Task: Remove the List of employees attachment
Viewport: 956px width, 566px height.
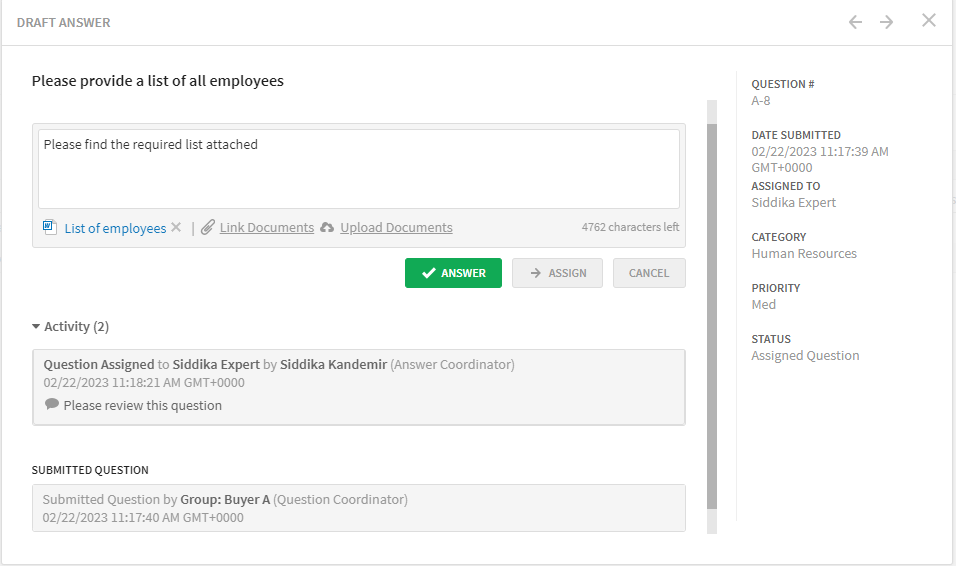Action: point(176,228)
